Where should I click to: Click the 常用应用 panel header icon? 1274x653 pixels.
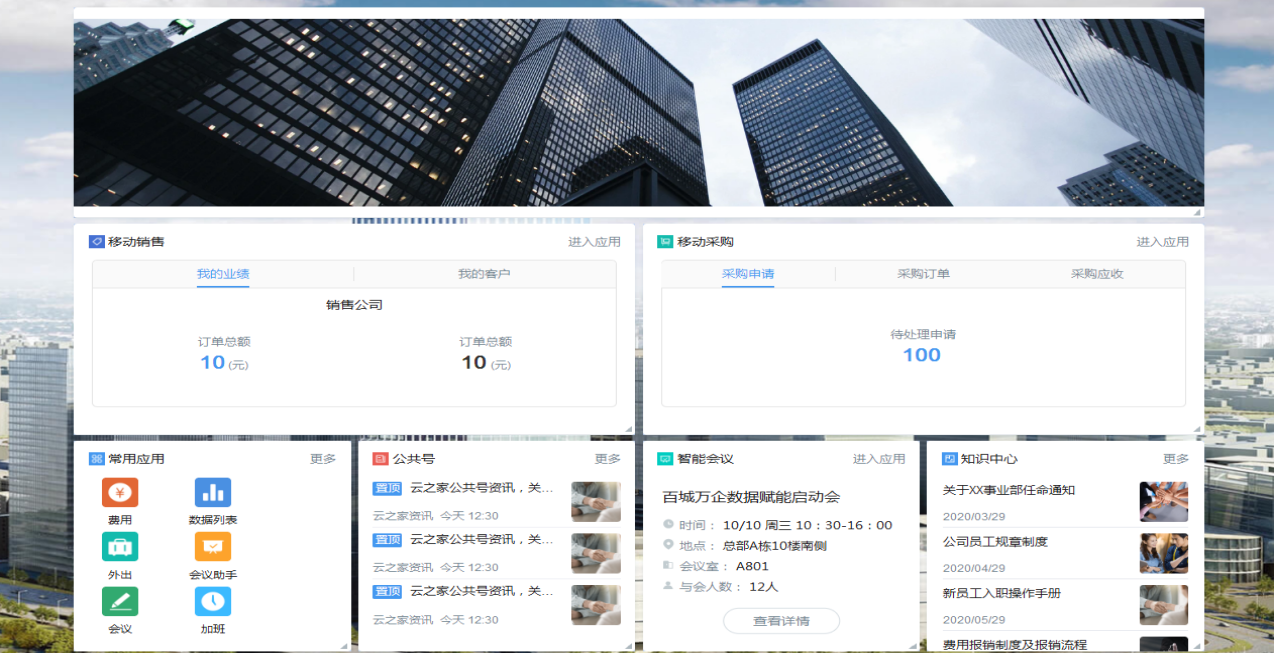point(97,459)
